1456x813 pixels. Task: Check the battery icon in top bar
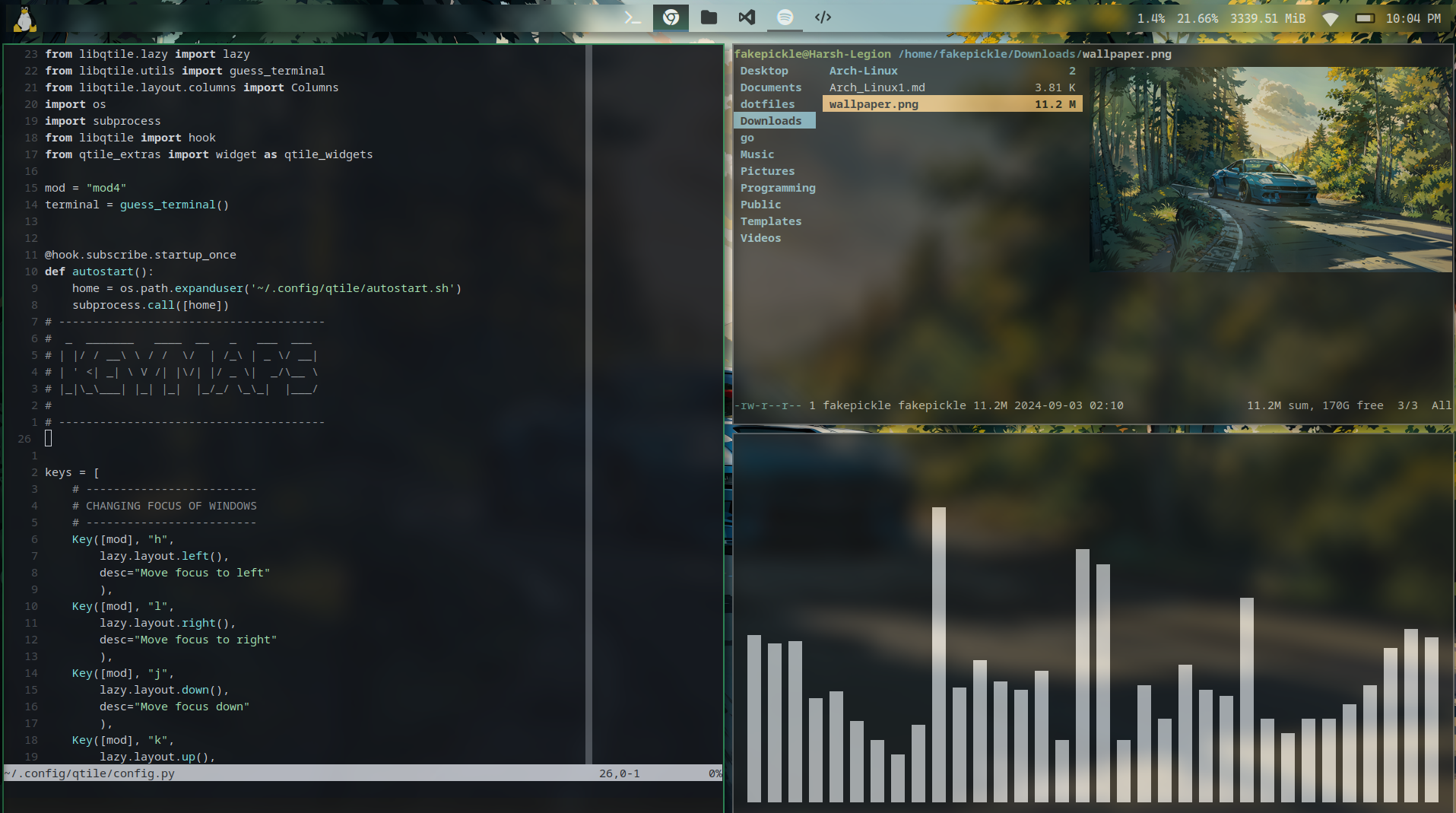(1365, 18)
